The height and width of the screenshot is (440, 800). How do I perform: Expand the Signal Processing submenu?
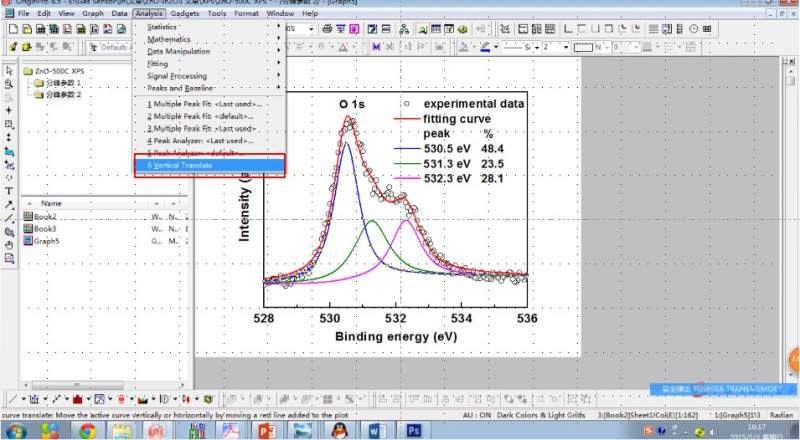tap(210, 76)
